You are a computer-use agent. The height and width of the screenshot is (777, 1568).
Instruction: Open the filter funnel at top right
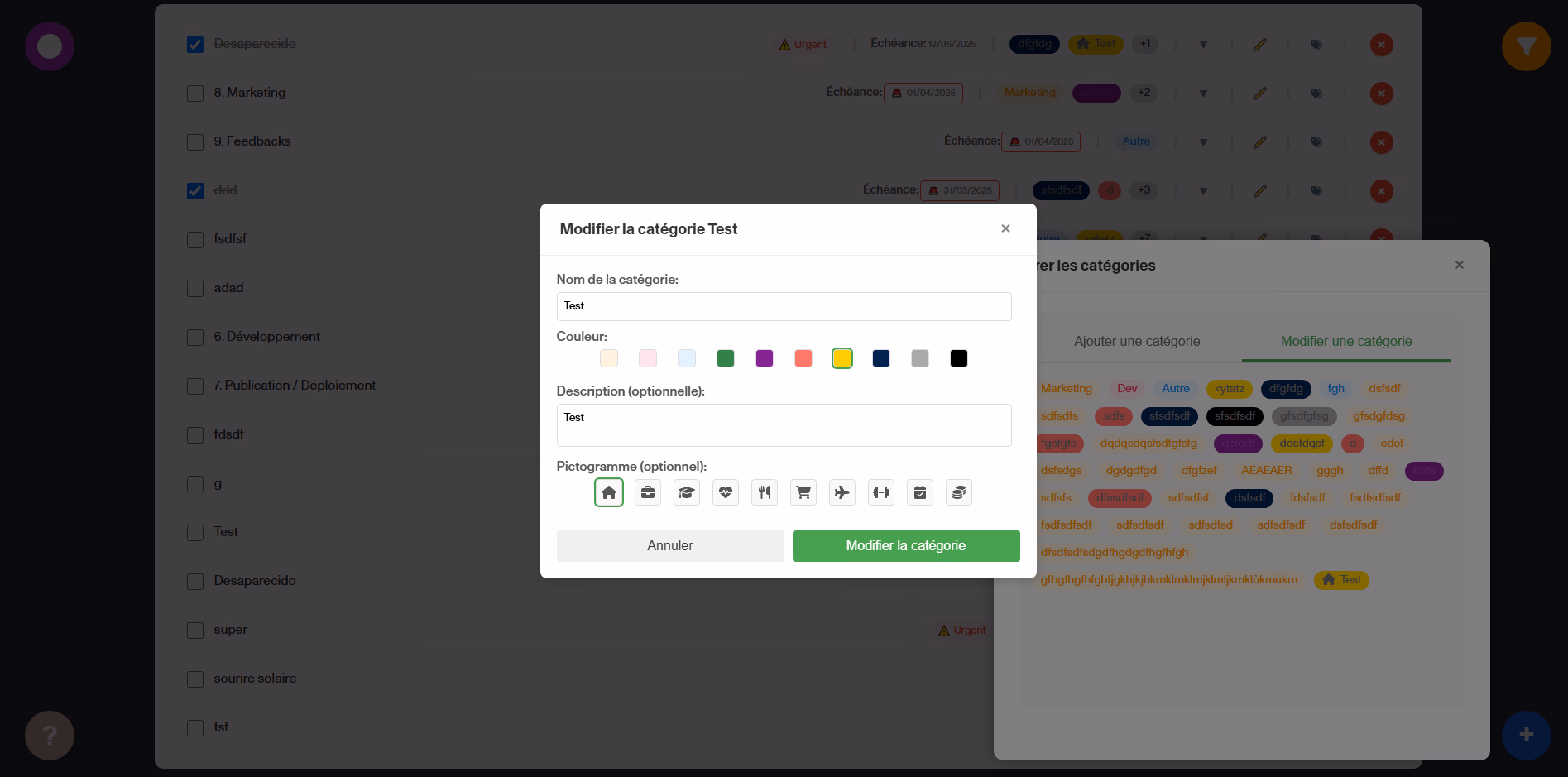(x=1527, y=46)
